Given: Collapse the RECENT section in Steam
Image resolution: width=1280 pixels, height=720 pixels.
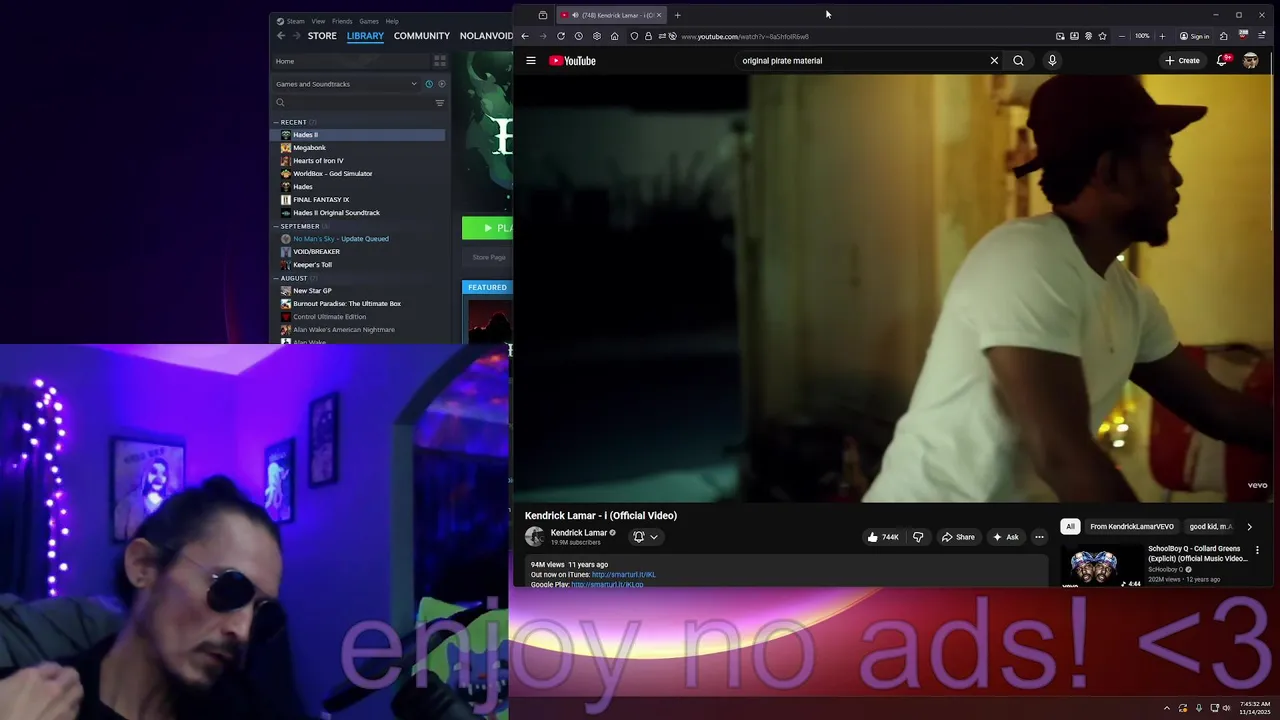Looking at the screenshot, I should pyautogui.click(x=276, y=122).
